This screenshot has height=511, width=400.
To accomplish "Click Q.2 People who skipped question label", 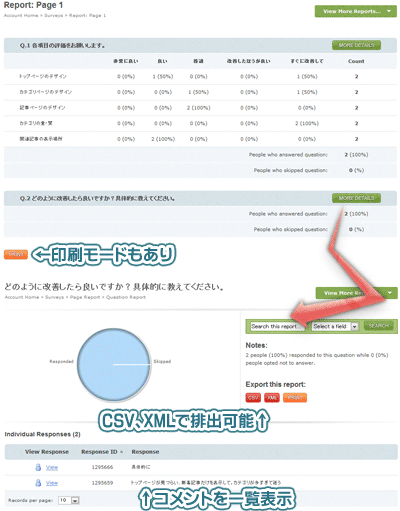I will (290, 229).
